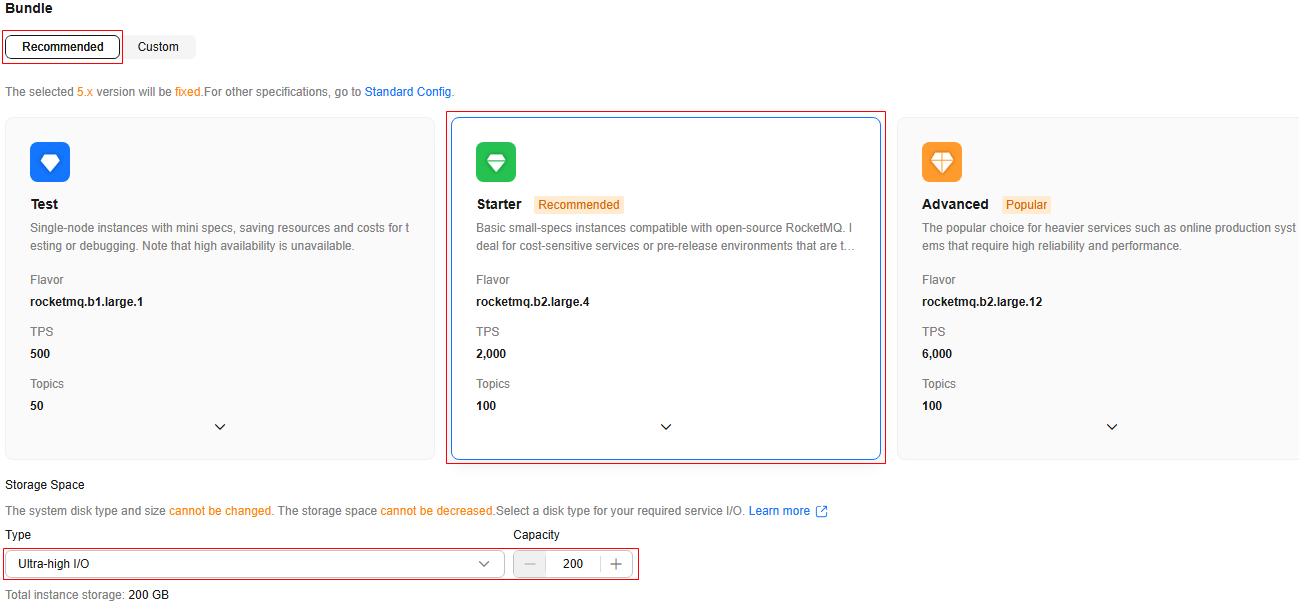Open the Ultra-high I/O disk type dropdown
This screenshot has height=607, width=1299.
pos(255,564)
